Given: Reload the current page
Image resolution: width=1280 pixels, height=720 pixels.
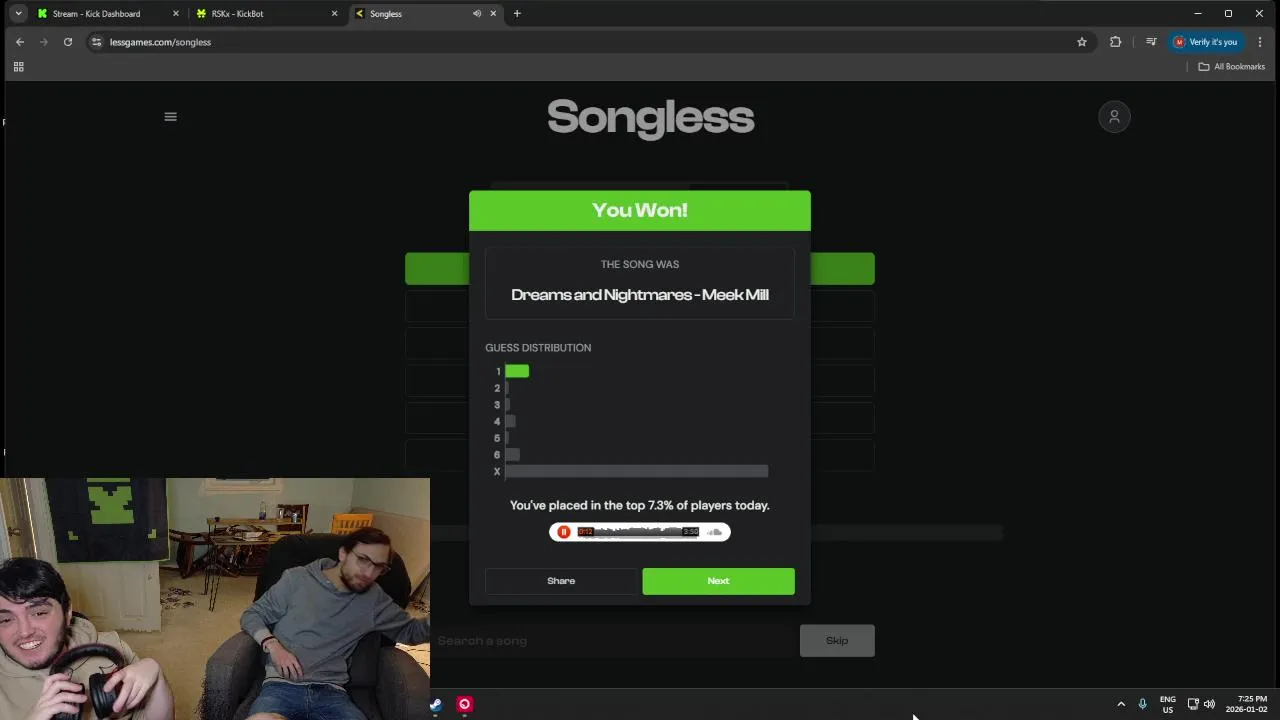Looking at the screenshot, I should 68,42.
